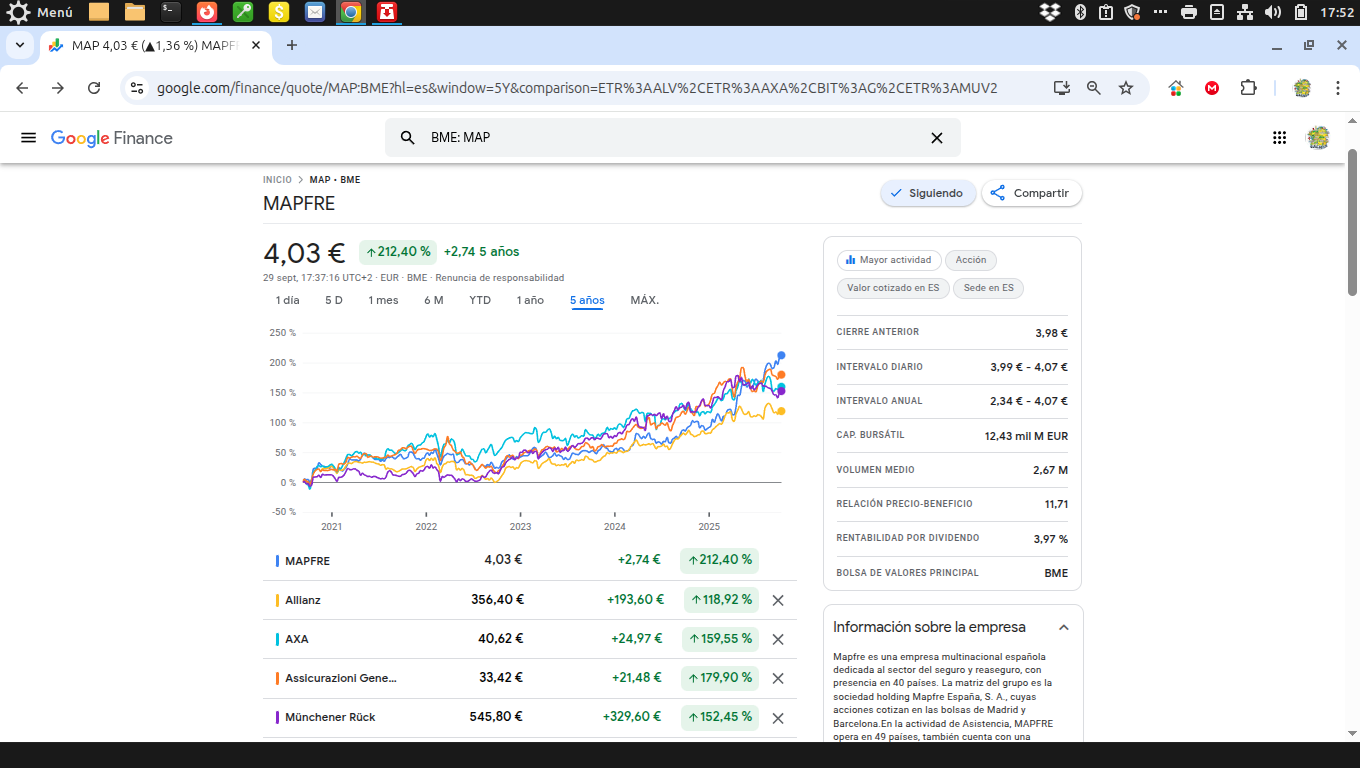
Task: Open the Google apps grid
Action: pyautogui.click(x=1279, y=138)
